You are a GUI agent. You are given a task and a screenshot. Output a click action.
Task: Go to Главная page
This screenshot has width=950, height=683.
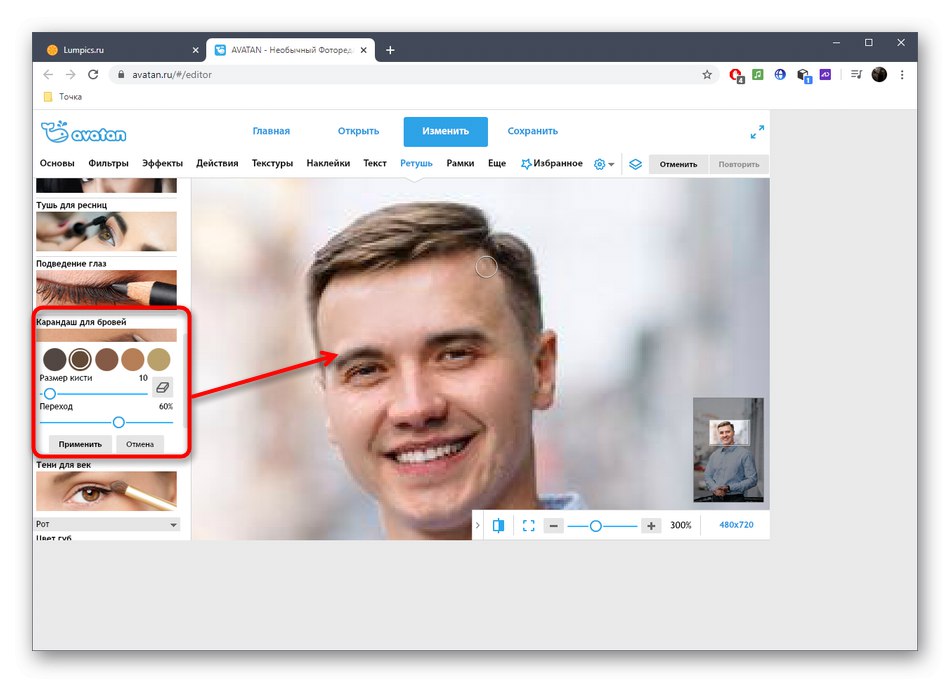point(271,131)
